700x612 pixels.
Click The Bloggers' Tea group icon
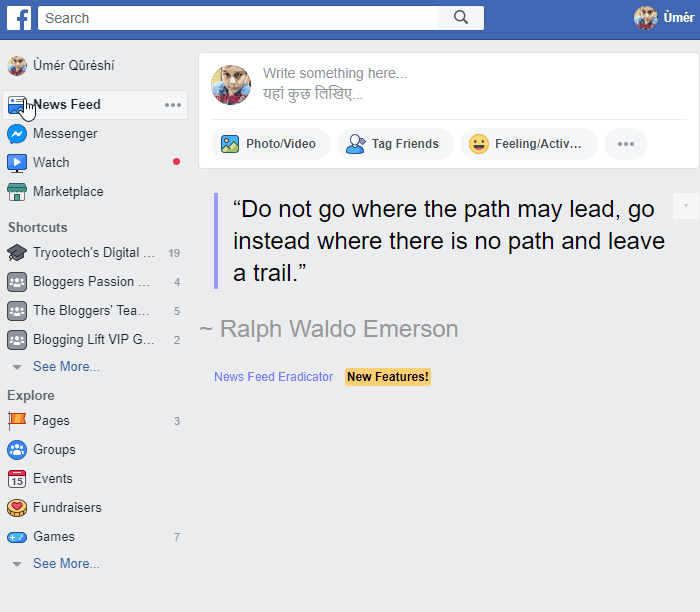pos(17,311)
